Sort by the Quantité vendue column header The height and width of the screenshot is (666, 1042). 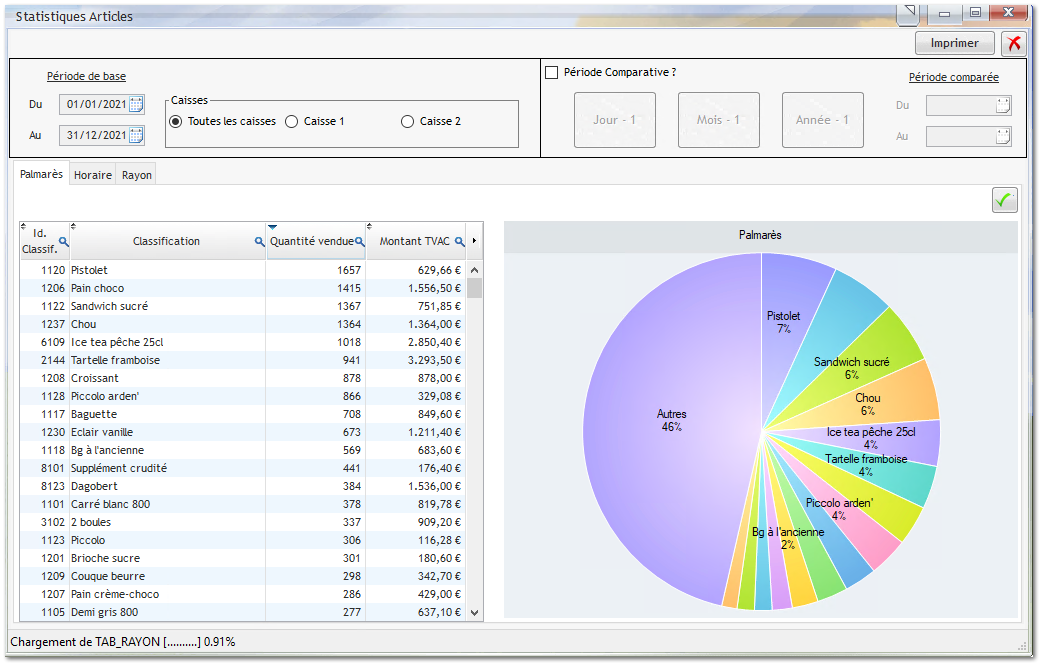pyautogui.click(x=310, y=242)
